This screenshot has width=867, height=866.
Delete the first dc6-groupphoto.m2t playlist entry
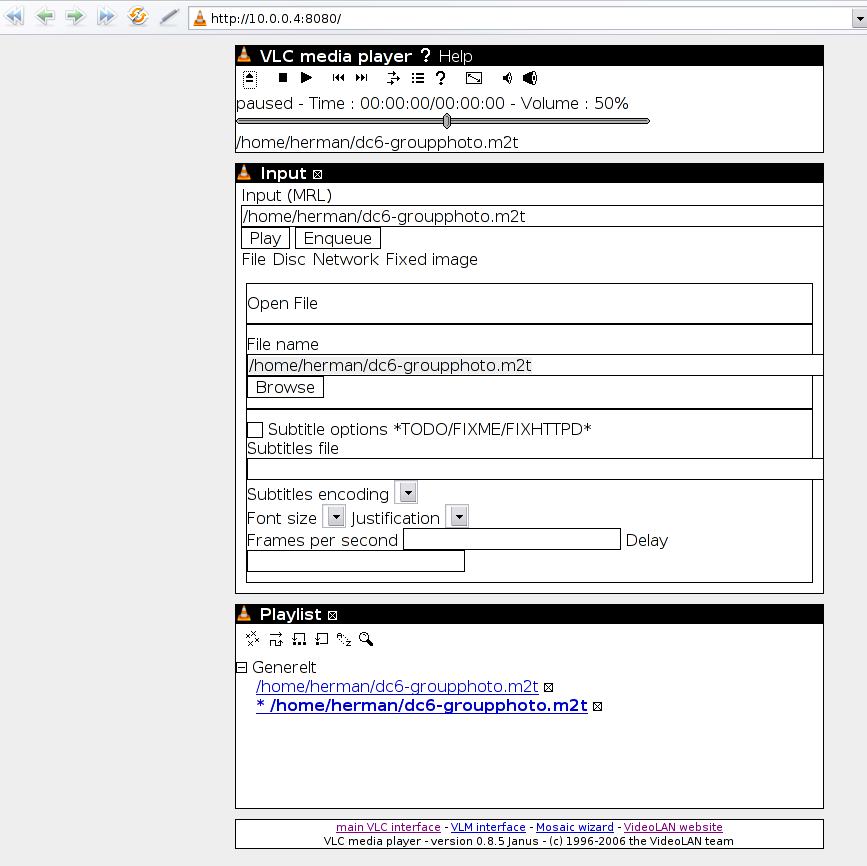(549, 687)
